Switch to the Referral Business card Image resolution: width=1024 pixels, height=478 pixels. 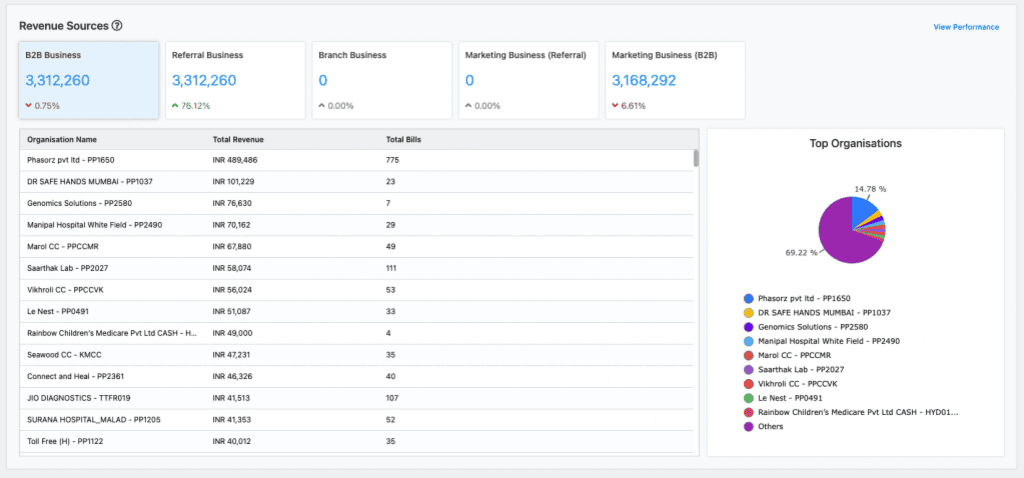pos(235,80)
